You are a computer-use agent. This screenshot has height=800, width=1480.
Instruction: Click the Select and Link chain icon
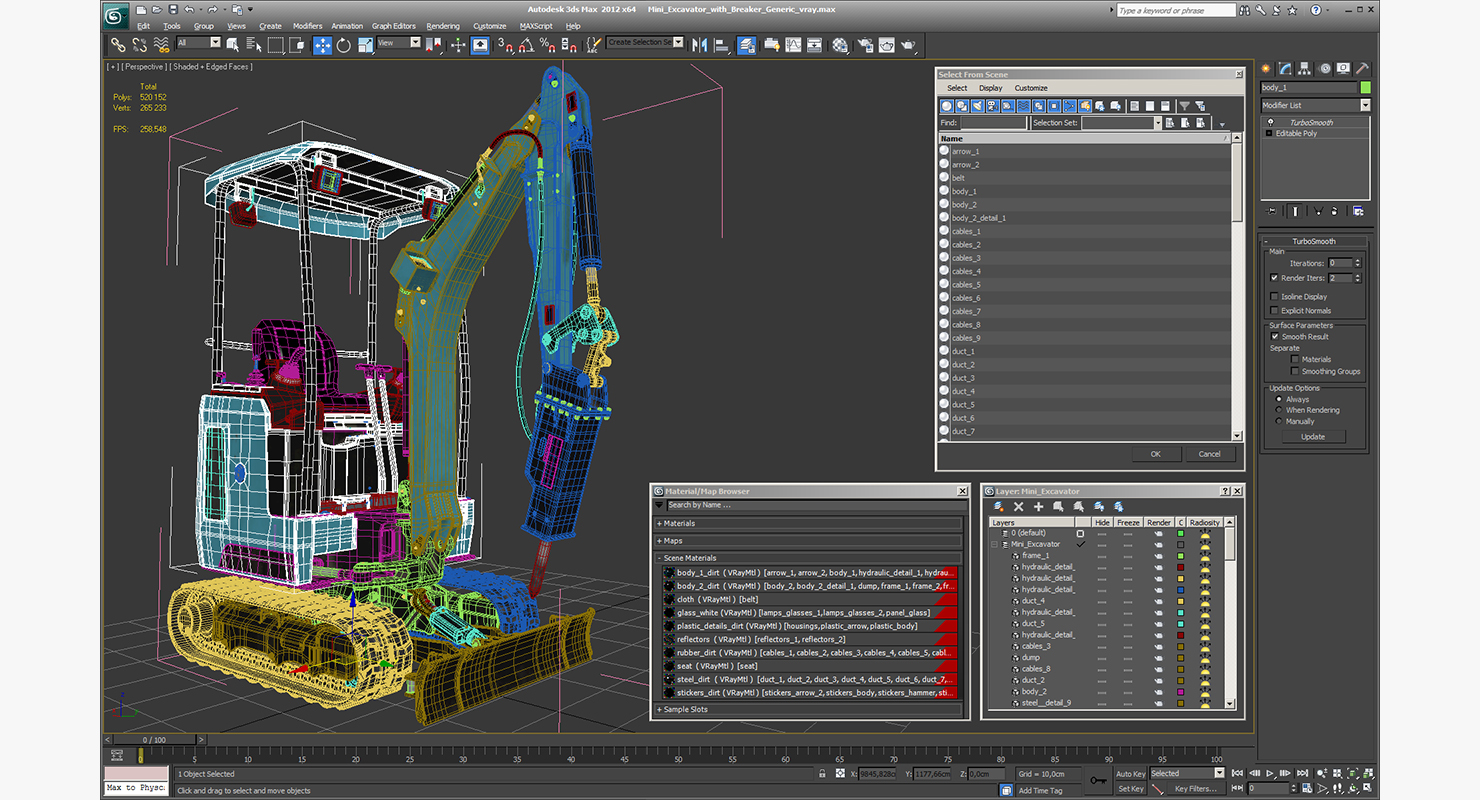(118, 45)
